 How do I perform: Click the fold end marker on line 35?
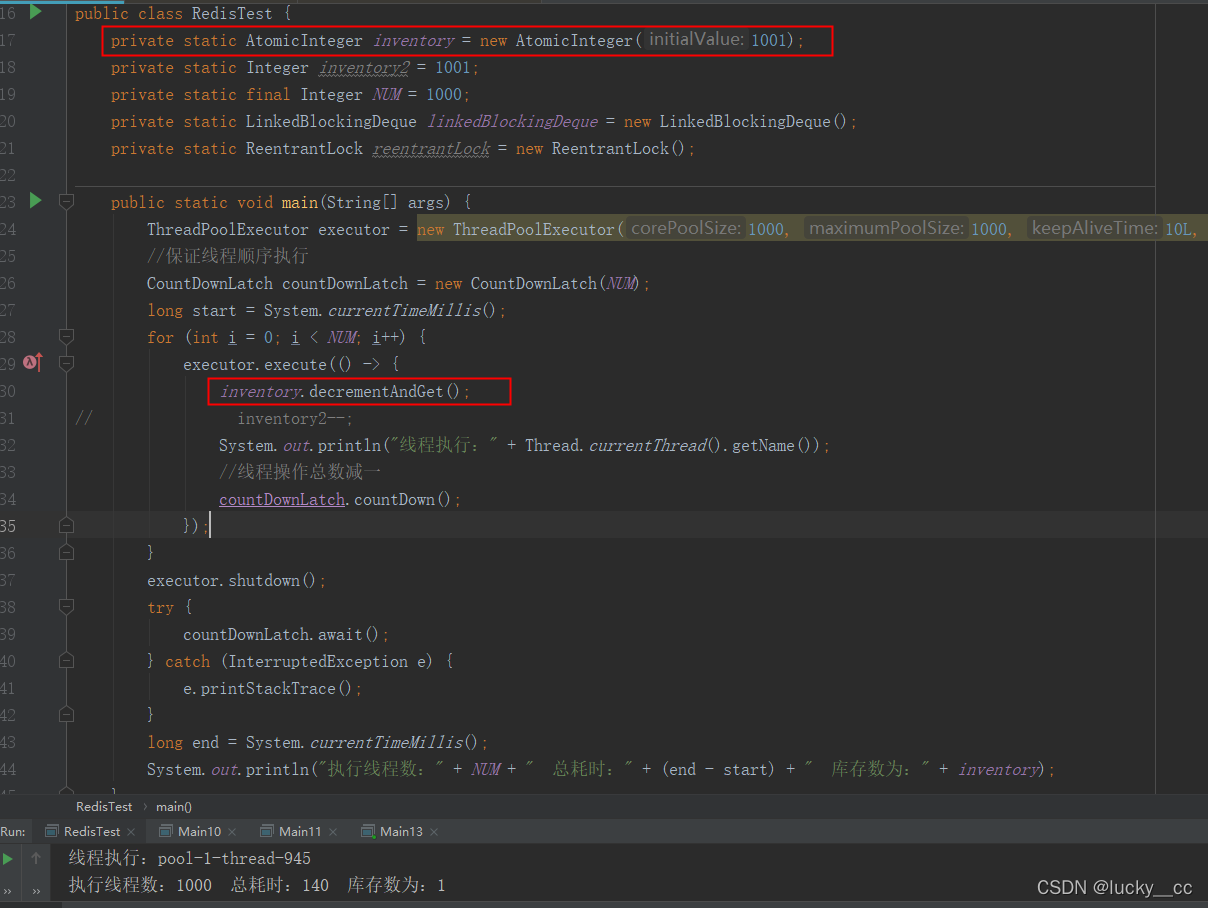pyautogui.click(x=66, y=525)
